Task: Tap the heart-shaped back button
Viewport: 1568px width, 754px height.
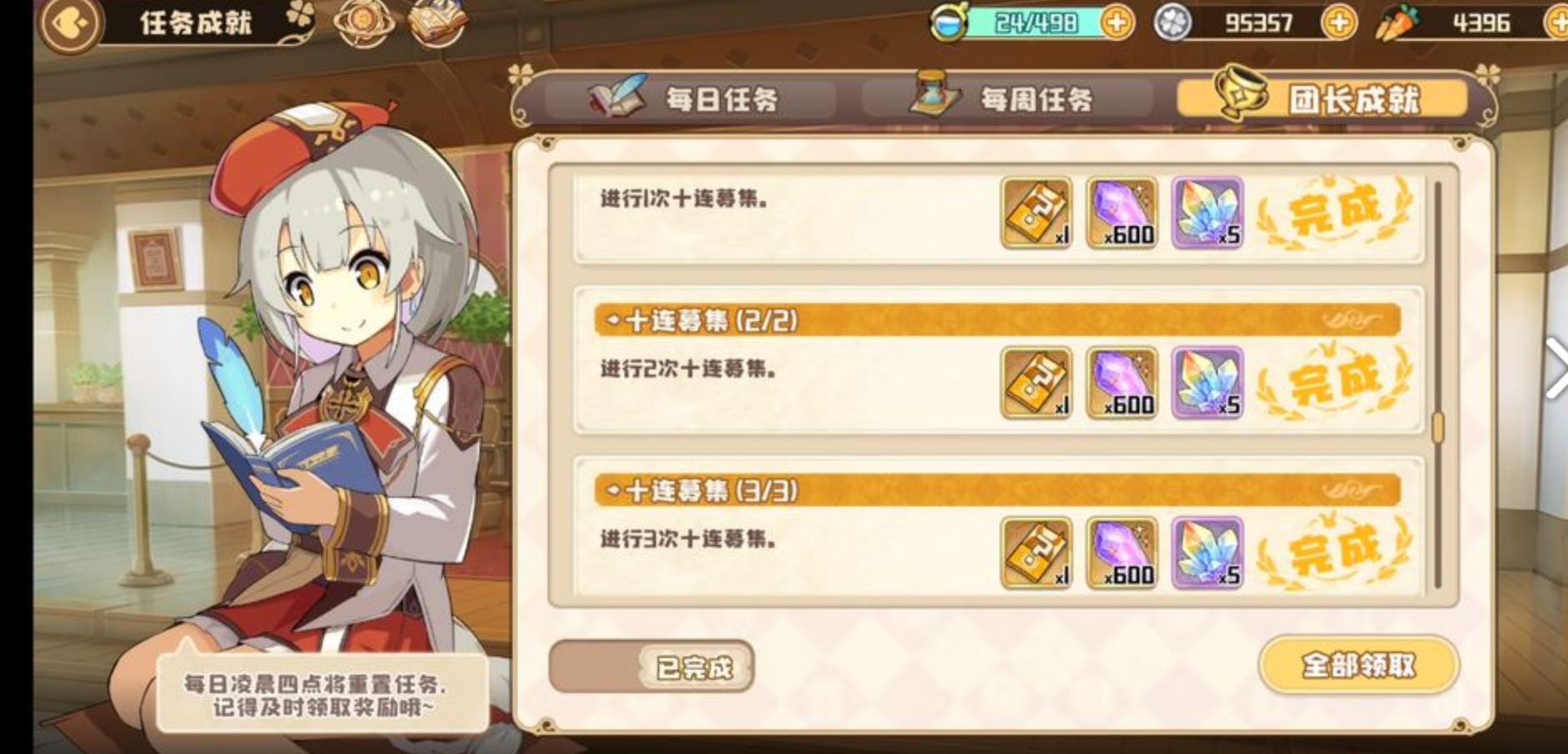Action: click(x=69, y=24)
